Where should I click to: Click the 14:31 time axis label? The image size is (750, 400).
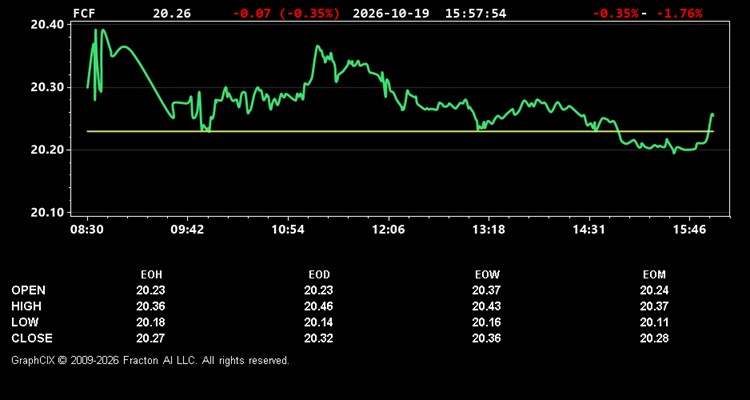click(589, 230)
